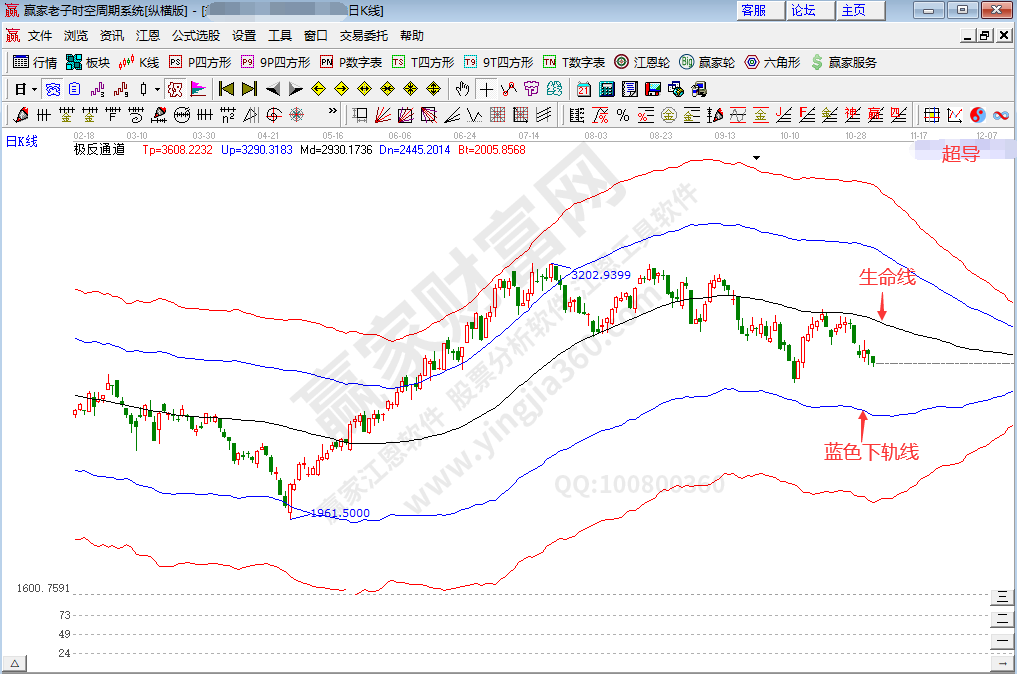Click the percent sign drawing tool
The height and width of the screenshot is (674, 1017).
click(622, 115)
